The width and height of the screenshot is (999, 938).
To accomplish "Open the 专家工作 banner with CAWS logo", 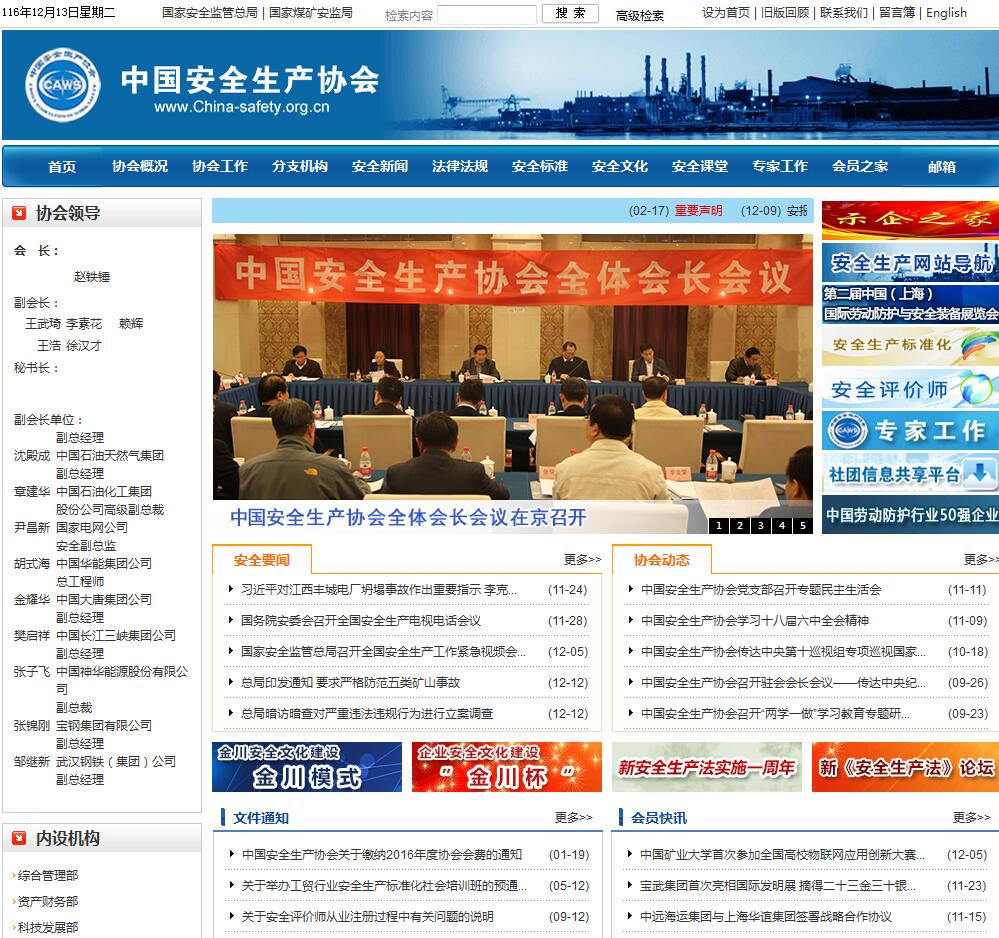I will pos(910,431).
